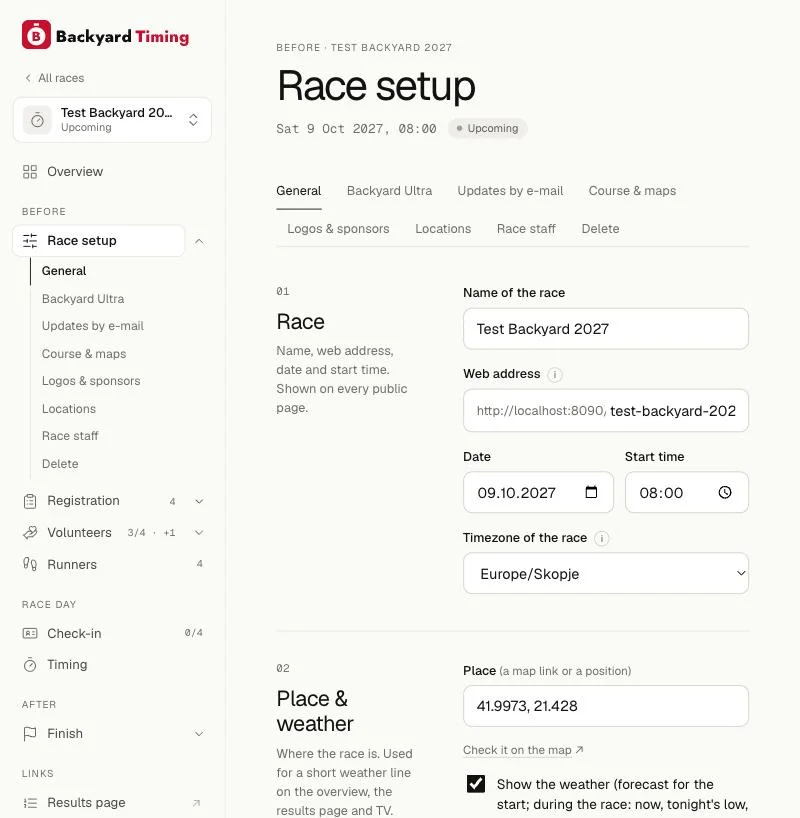Screen dimensions: 800x818
Task: Click the back arrow beside All races
Action: click(x=28, y=78)
